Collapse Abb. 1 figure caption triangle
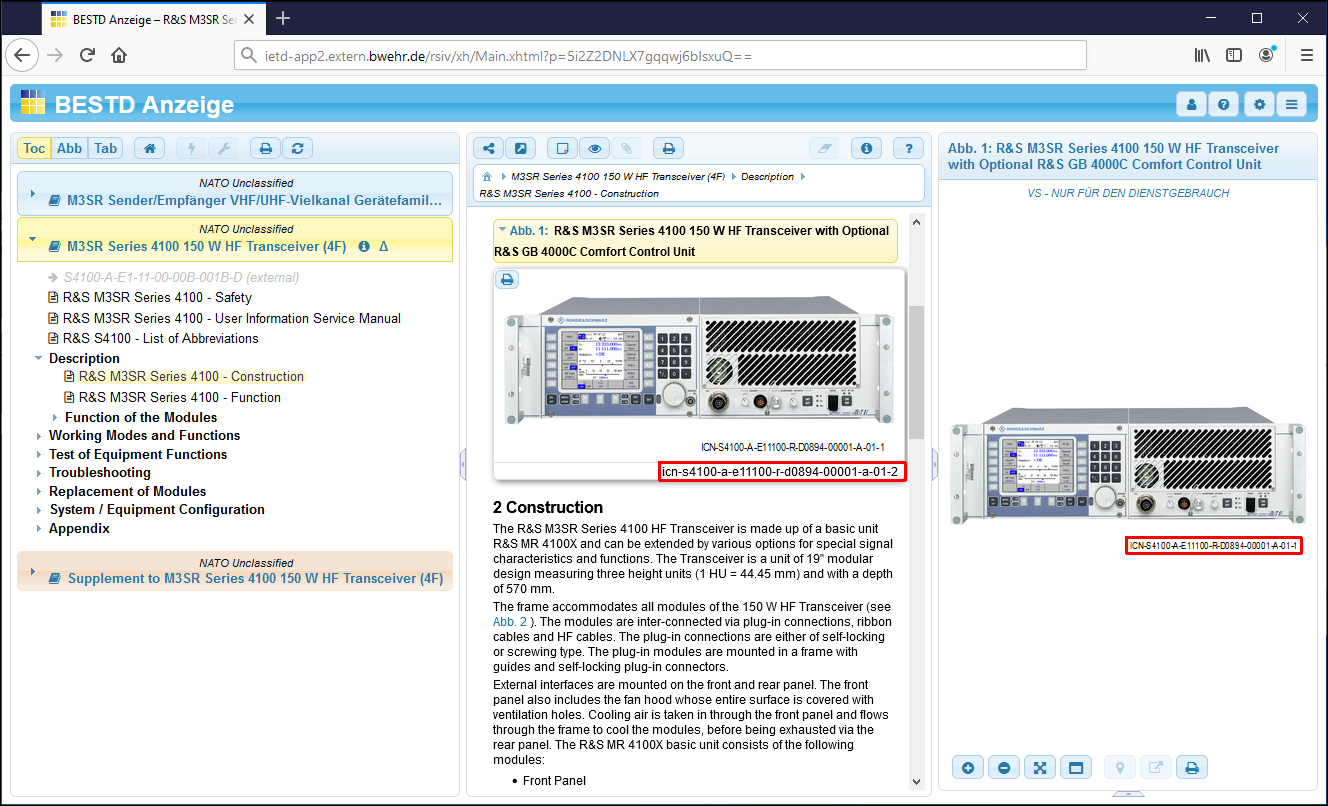This screenshot has width=1328, height=806. pos(502,230)
